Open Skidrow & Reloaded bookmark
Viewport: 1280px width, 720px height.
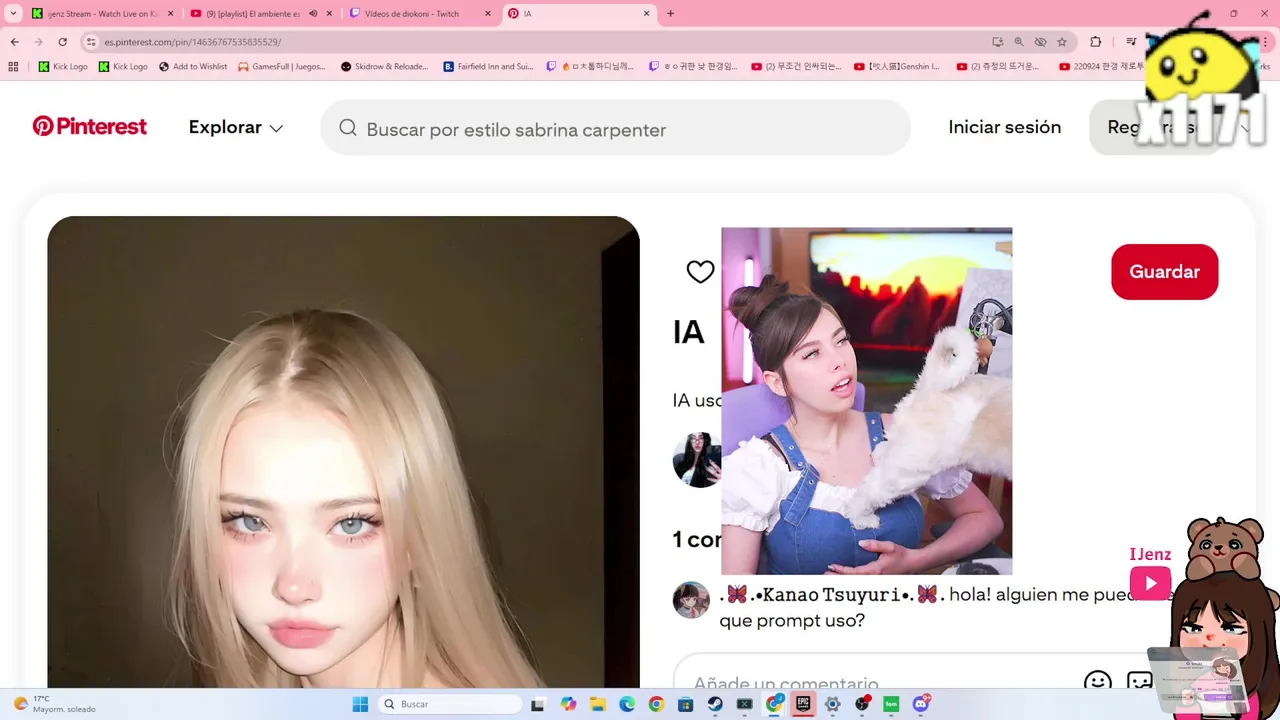point(384,67)
